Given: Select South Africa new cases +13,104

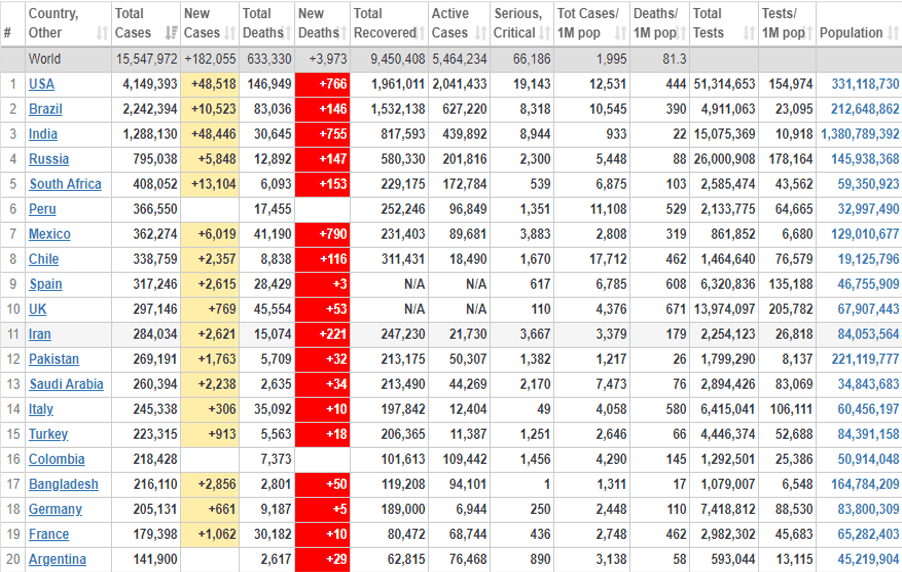Looking at the screenshot, I should [210, 184].
